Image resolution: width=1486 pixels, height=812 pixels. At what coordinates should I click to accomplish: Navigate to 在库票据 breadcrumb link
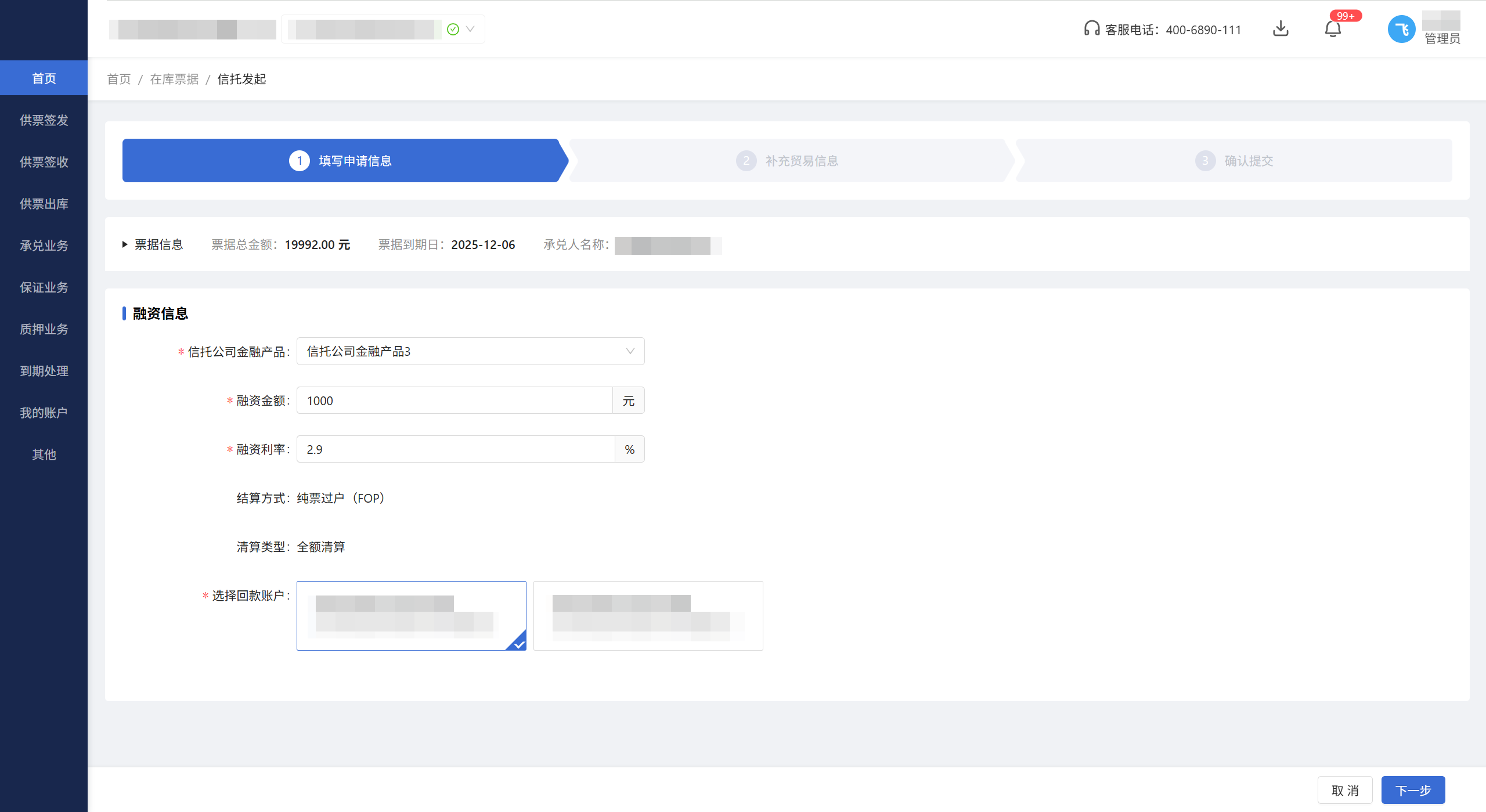174,79
